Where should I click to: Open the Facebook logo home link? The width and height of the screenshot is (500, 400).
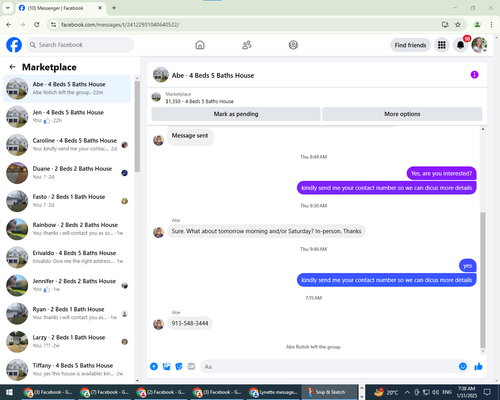[x=14, y=45]
